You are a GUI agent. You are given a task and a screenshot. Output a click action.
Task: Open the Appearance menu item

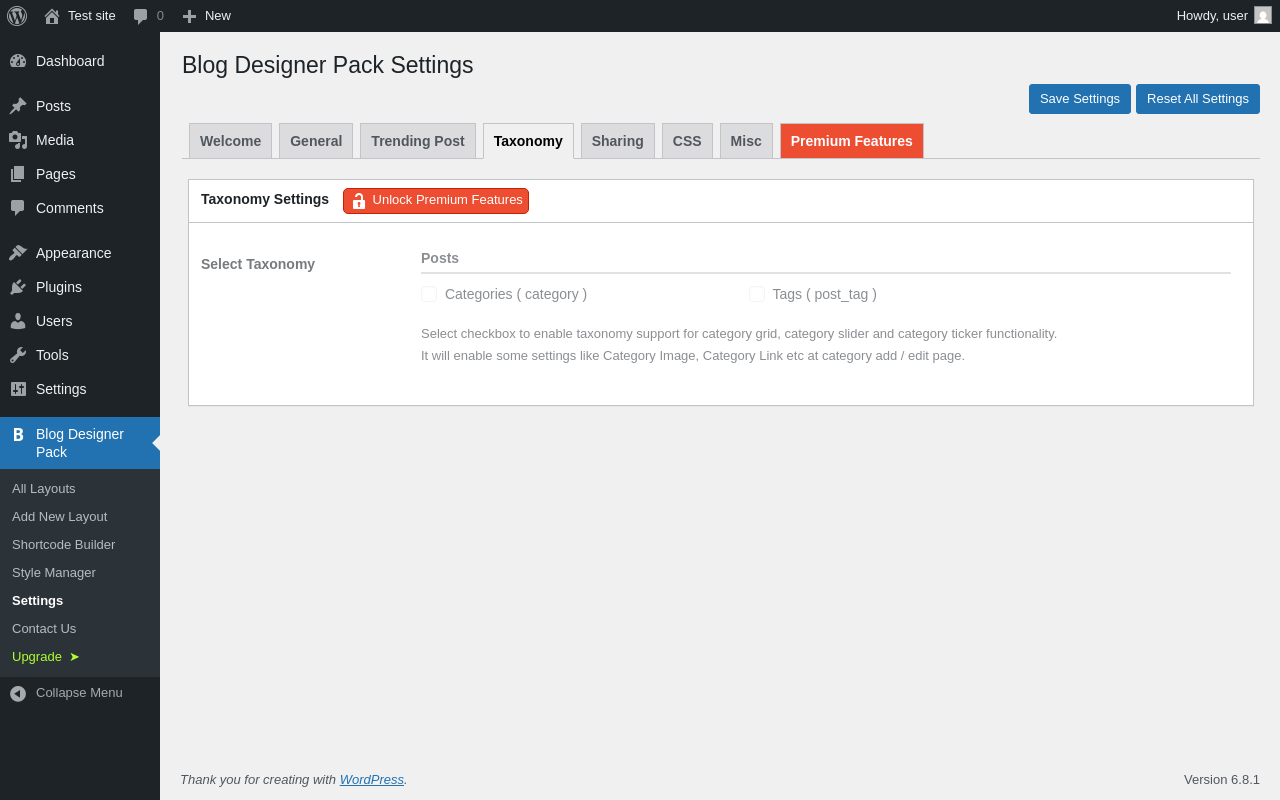pos(80,253)
